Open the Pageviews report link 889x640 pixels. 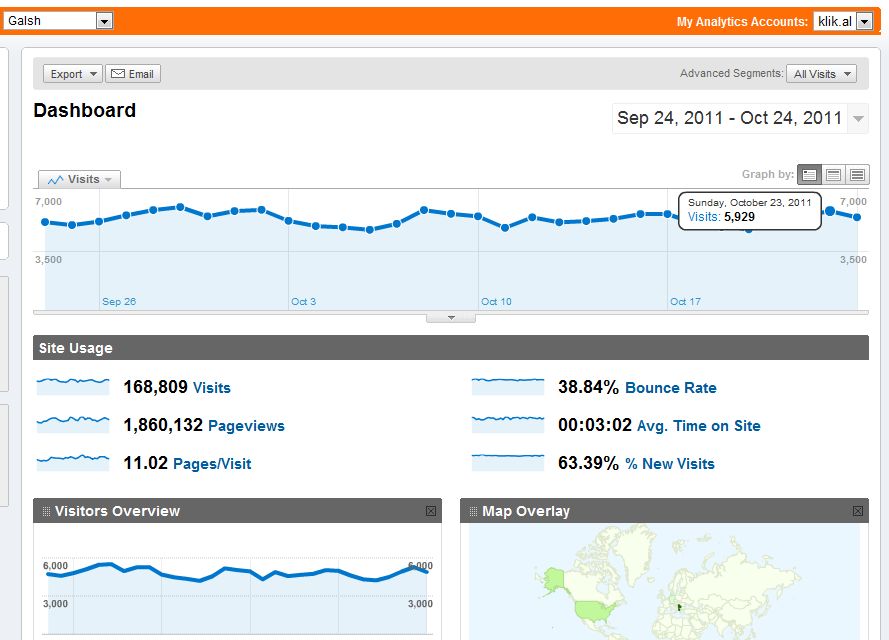(x=246, y=426)
